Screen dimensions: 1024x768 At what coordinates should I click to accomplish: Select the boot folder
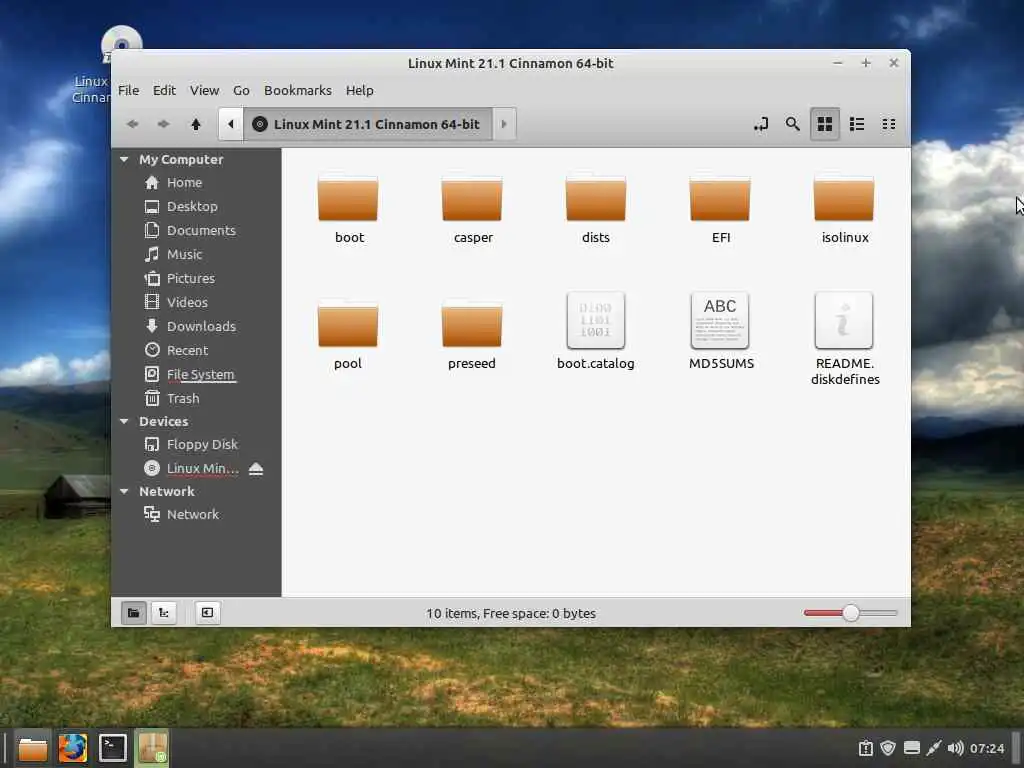348,210
